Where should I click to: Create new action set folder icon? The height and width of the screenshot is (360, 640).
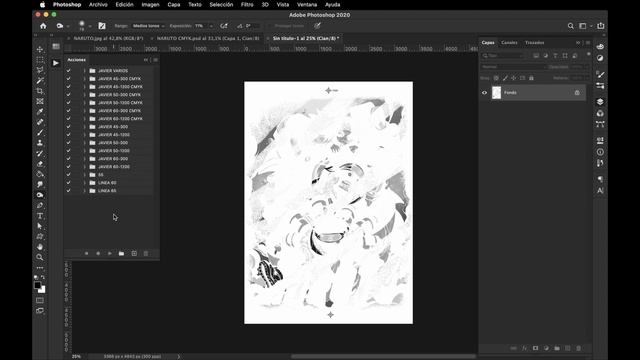[121, 253]
